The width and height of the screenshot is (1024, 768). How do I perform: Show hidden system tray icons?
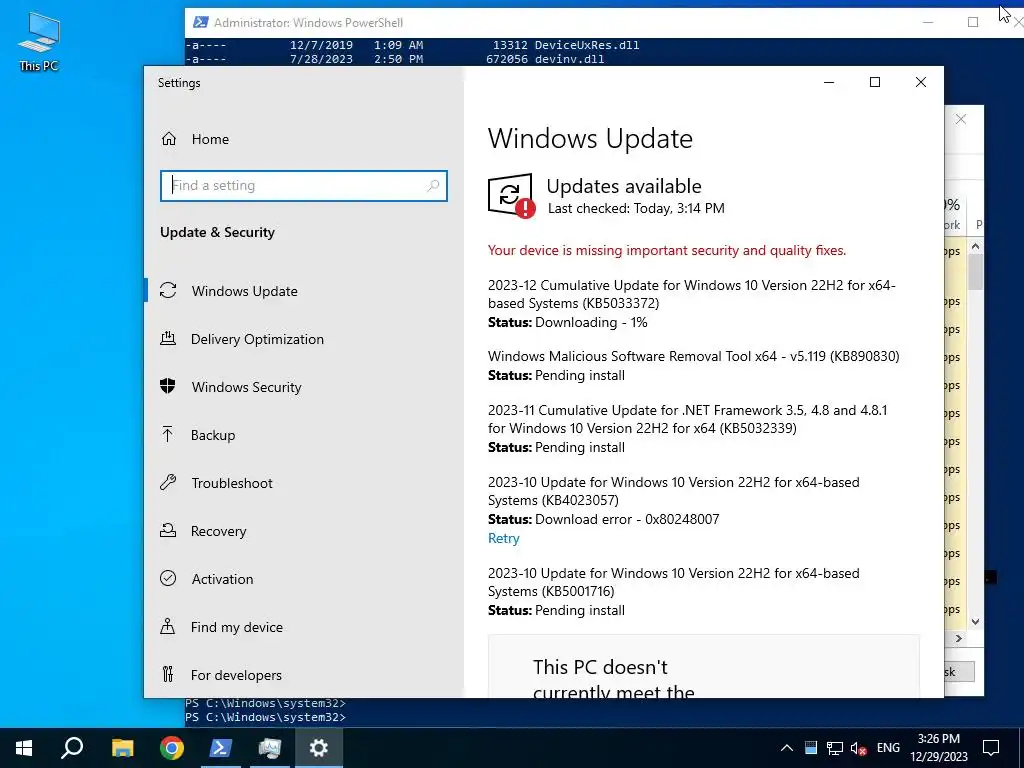(x=787, y=748)
